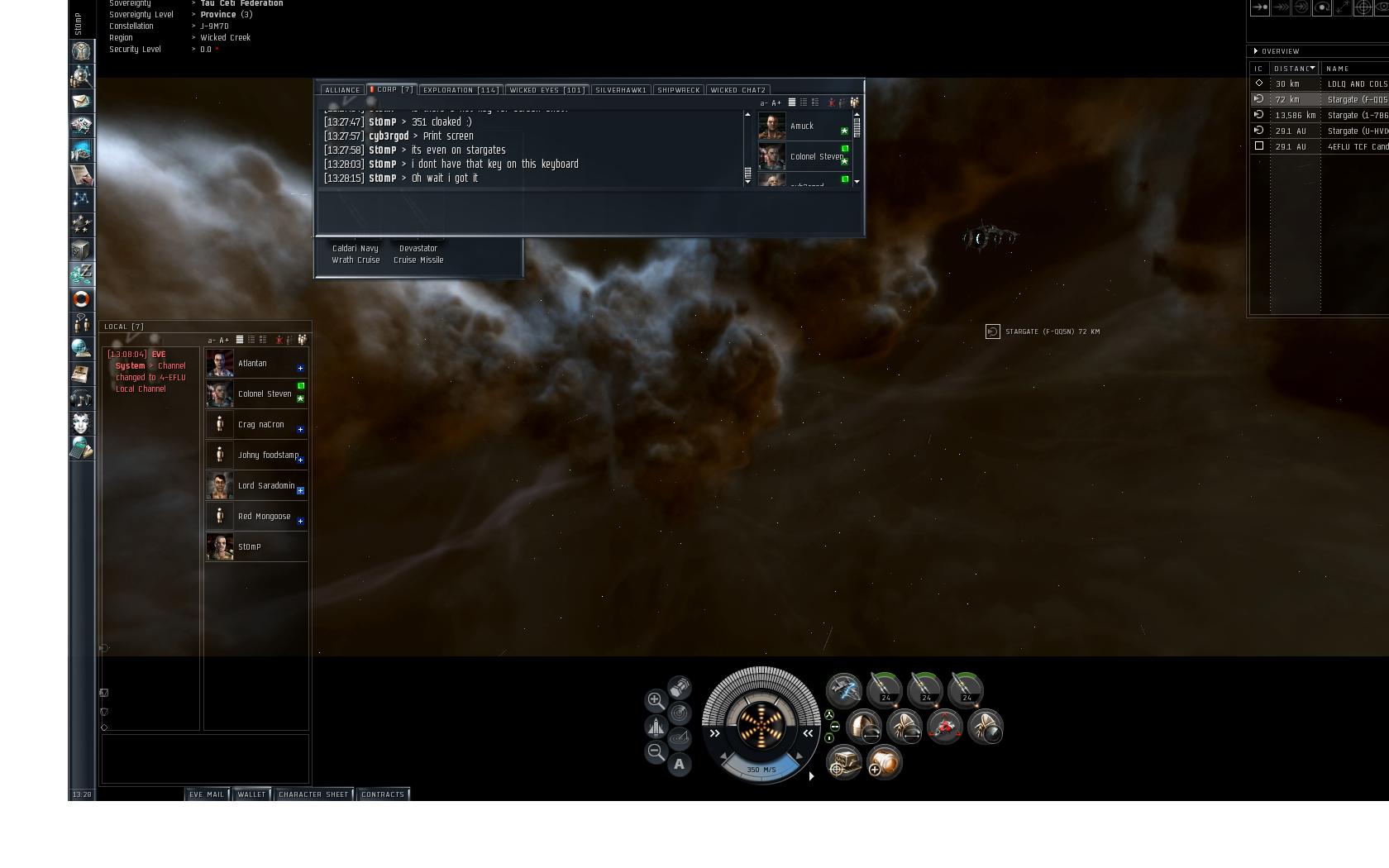This screenshot has width=1389, height=868.
Task: Select the Stargate (F-QQ5N) 72 km overview row
Action: coord(1320,99)
